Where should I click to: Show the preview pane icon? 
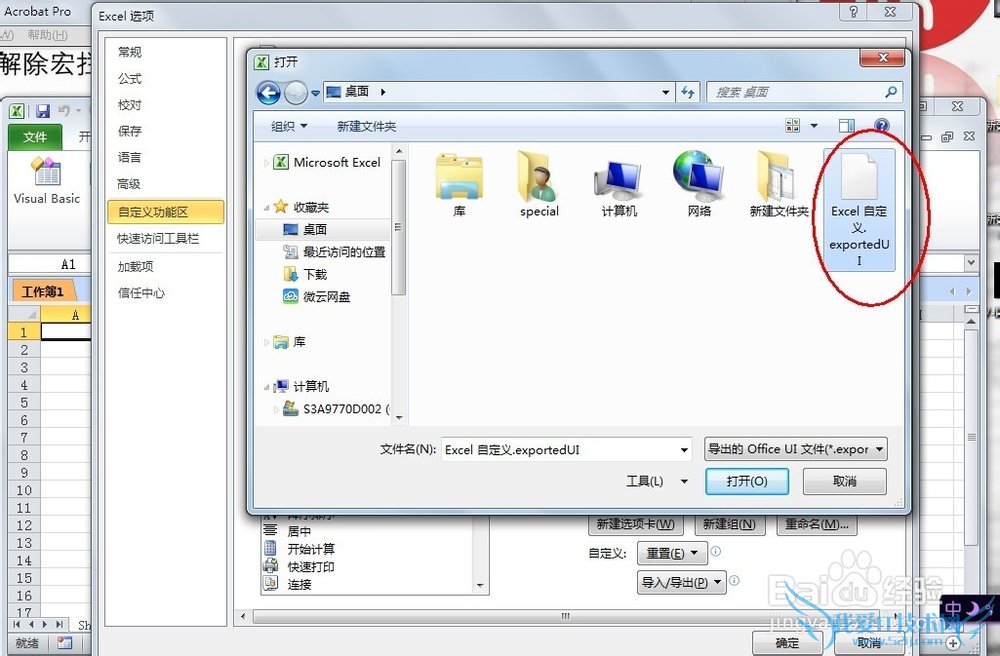point(846,126)
